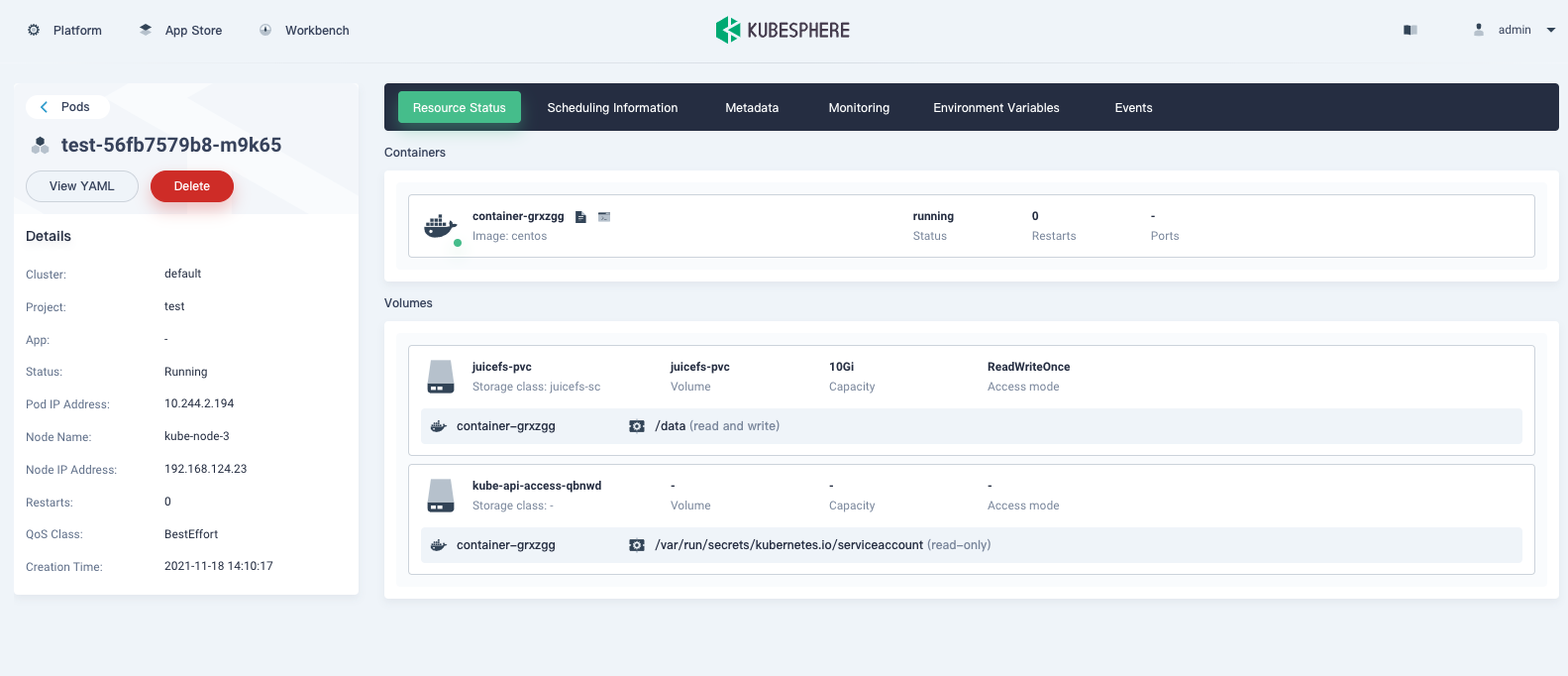Click Pod IP Address 10.244.2.194
1568x676 pixels.
199,403
